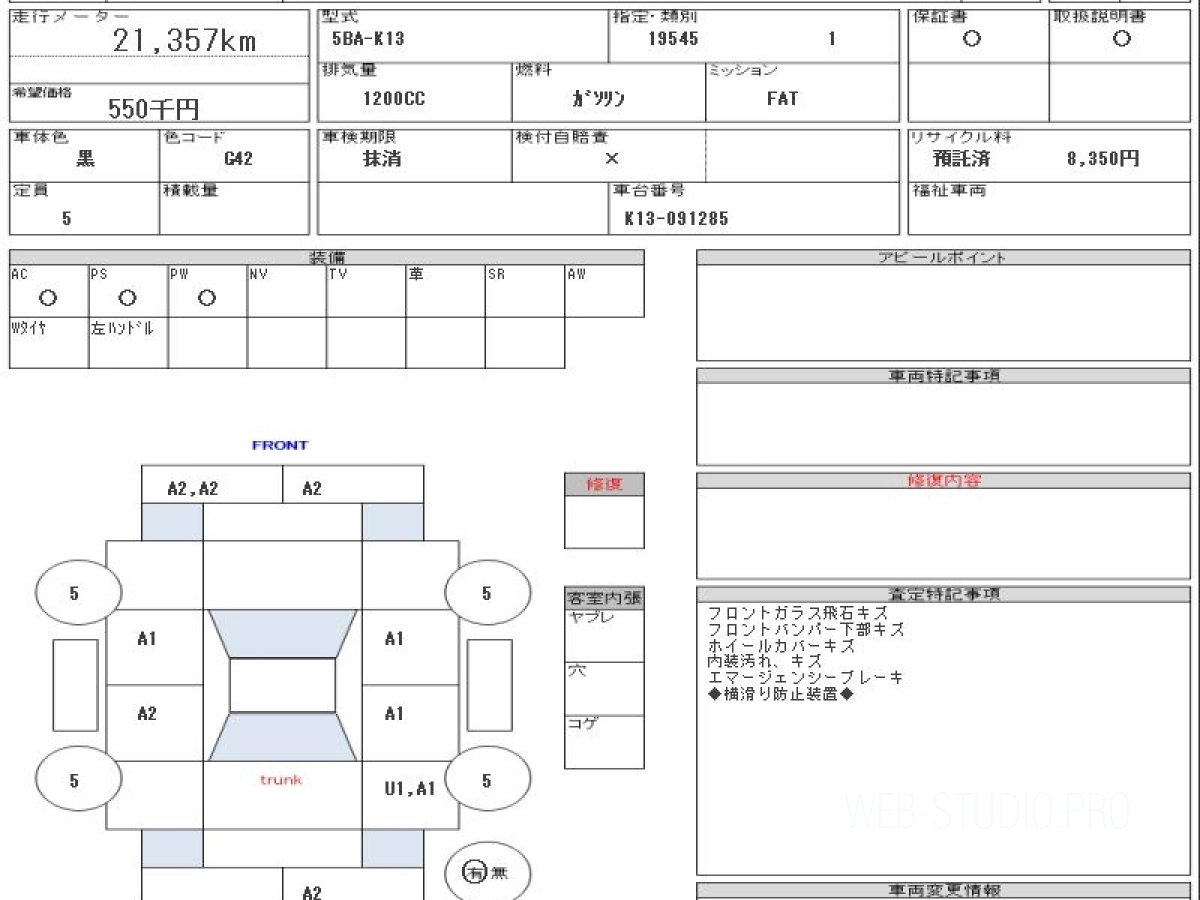Click the U1,A1 damage mark
This screenshot has width=1200, height=900.
tap(410, 789)
